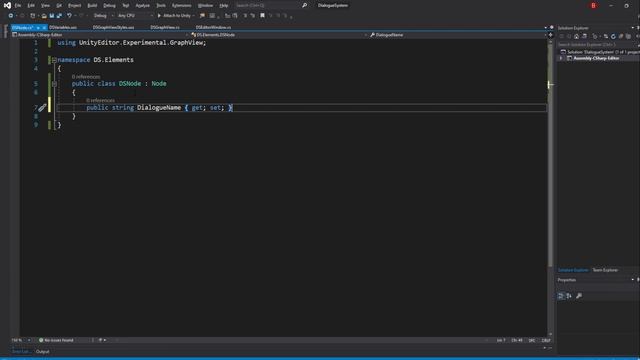Click the Switch Views icon in Solution Explorer
The image size is (640, 360).
[584, 36]
